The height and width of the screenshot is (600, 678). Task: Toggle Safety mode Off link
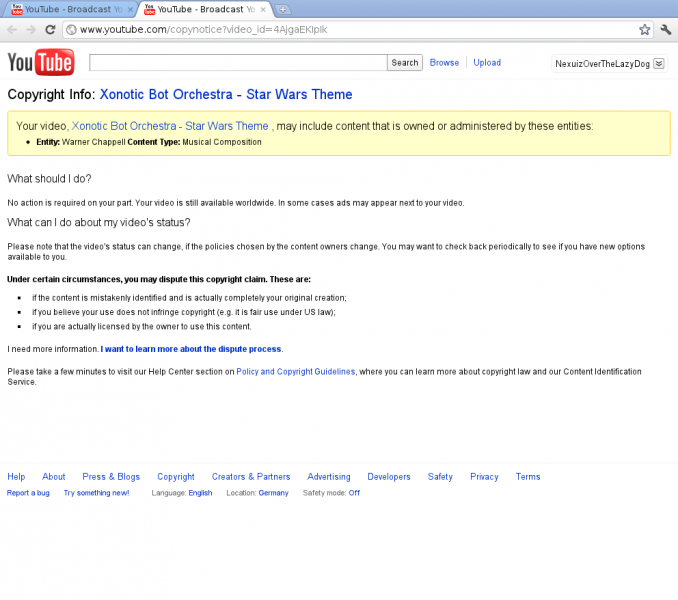pyautogui.click(x=354, y=493)
